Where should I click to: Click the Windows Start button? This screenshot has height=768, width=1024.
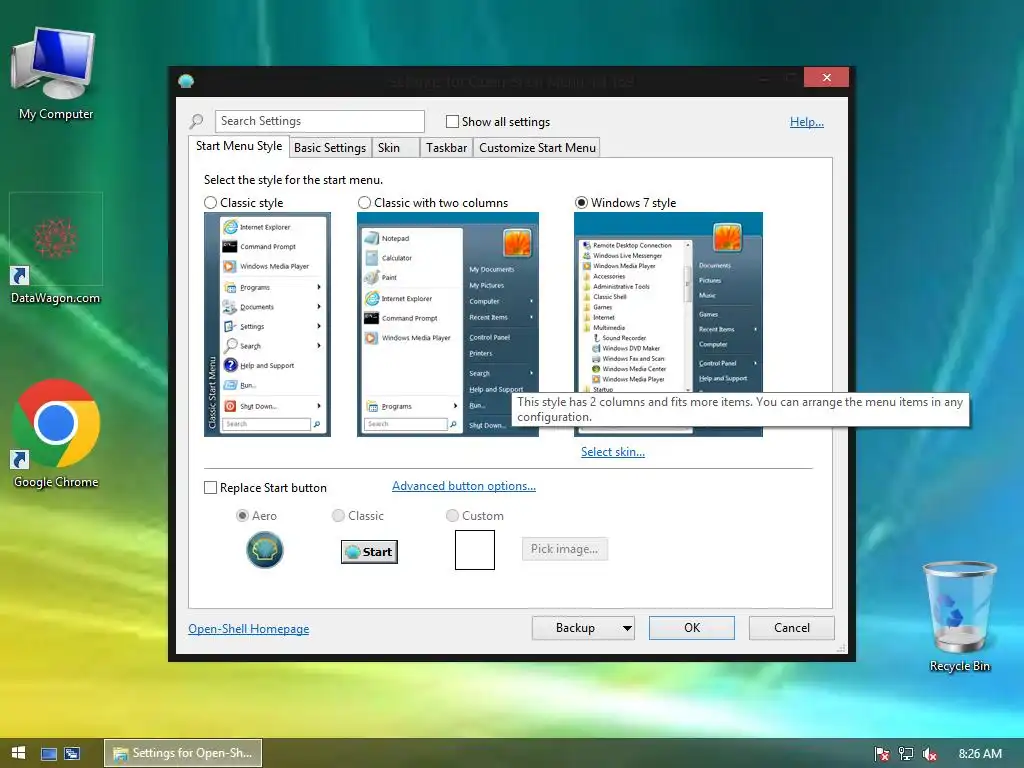18,753
